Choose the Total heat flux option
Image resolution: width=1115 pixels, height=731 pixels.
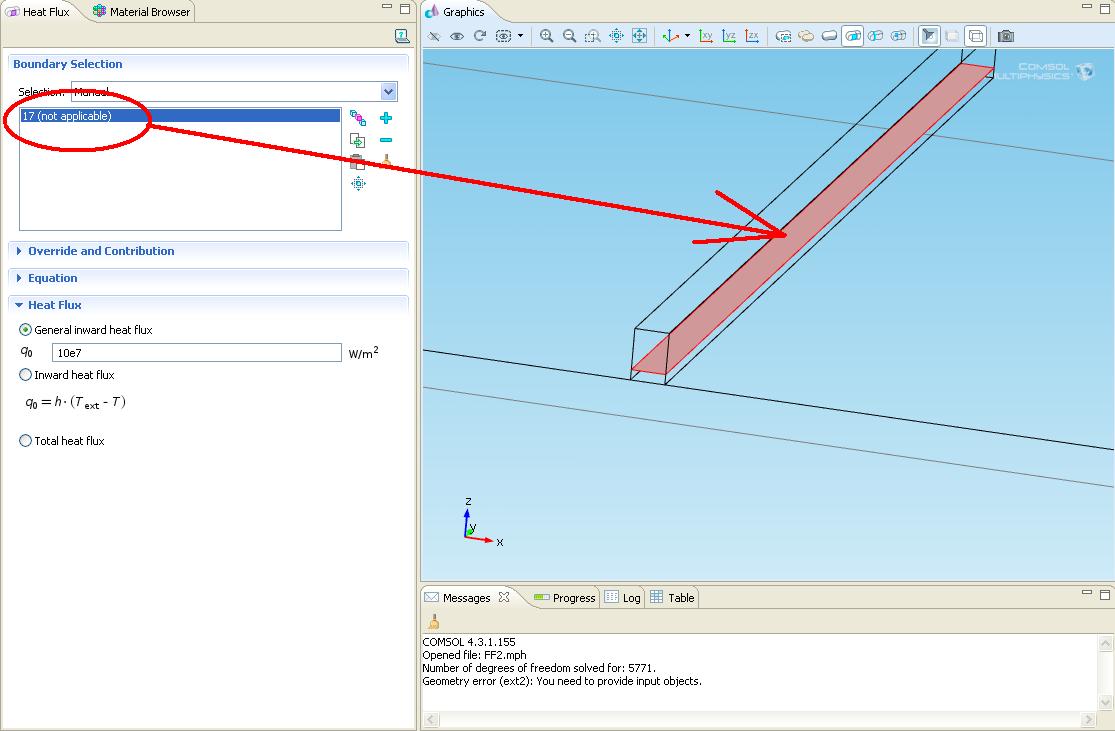pyautogui.click(x=26, y=441)
